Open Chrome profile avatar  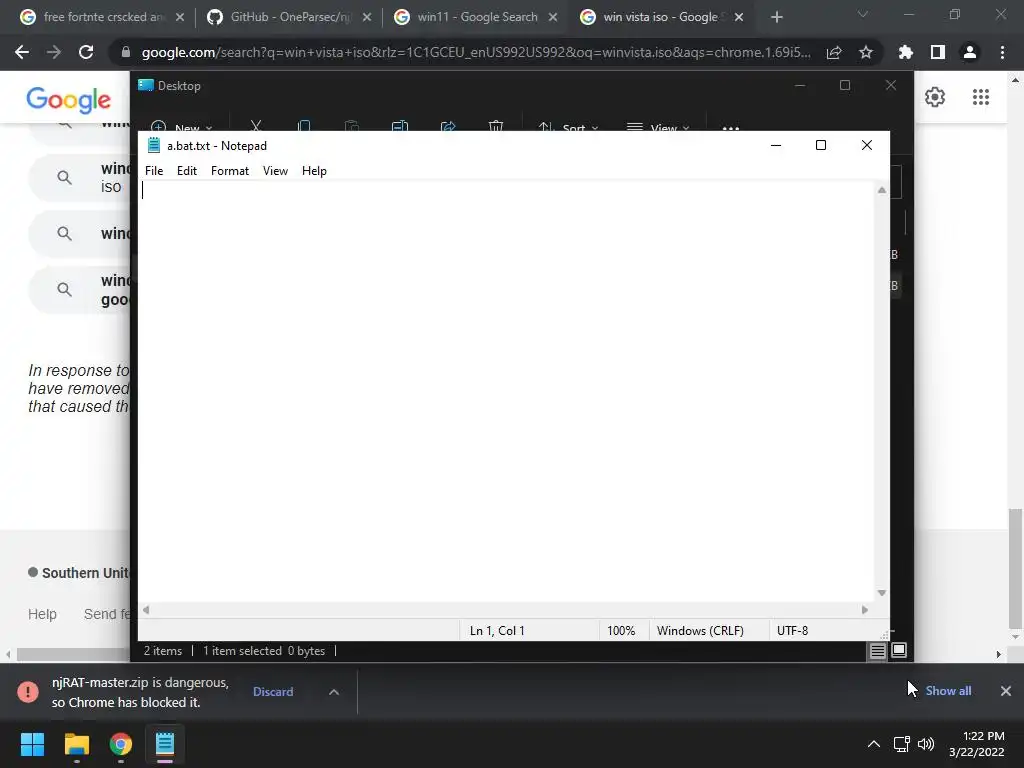coord(970,52)
